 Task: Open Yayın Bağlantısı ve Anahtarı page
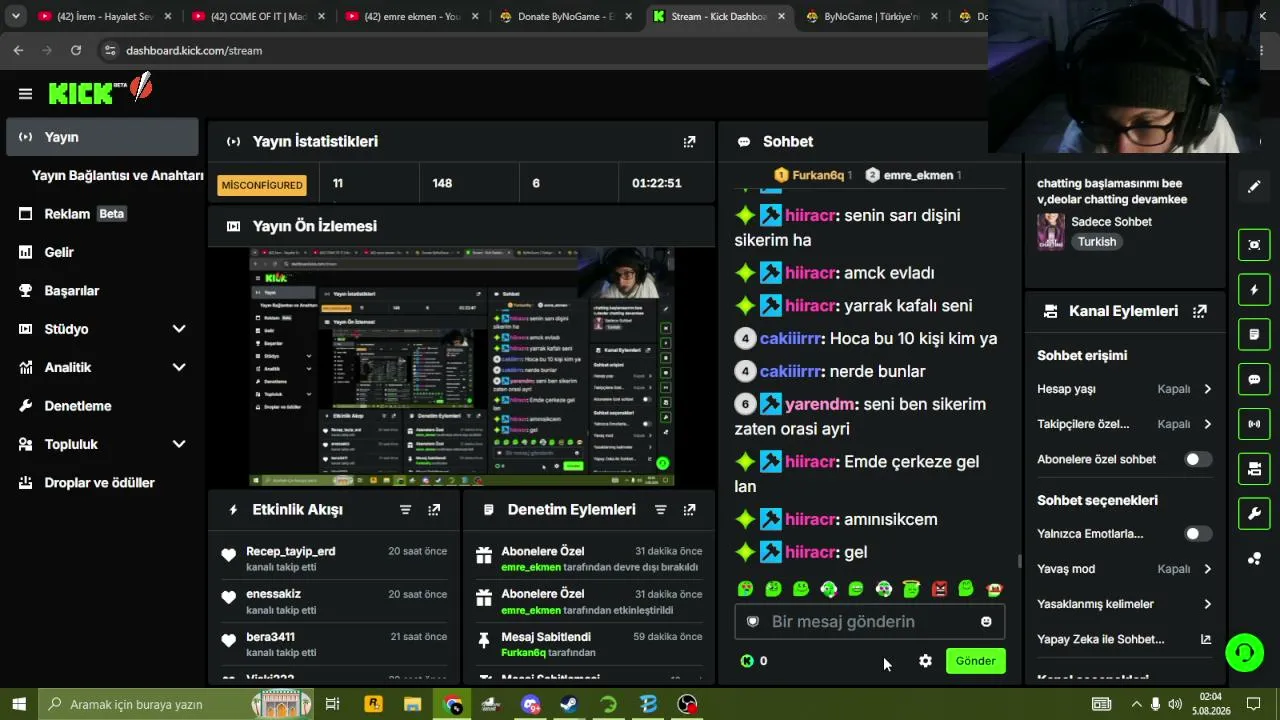(118, 176)
